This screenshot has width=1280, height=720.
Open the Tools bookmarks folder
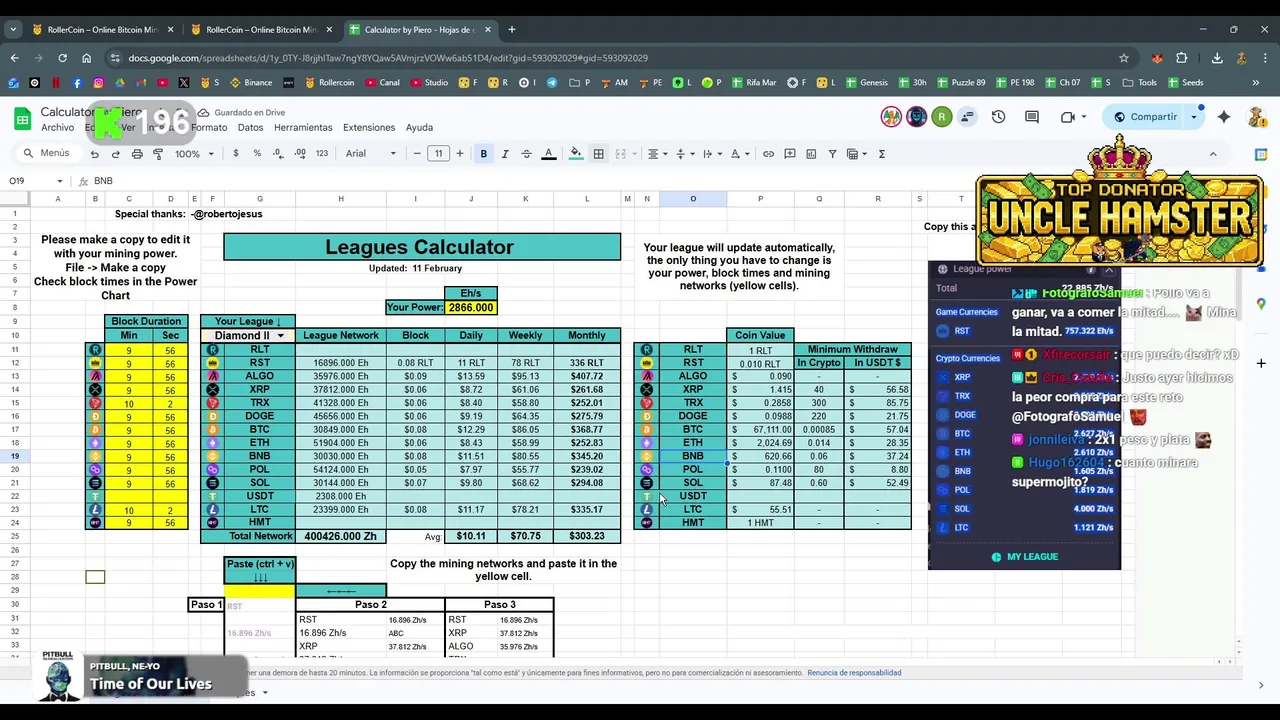coord(1139,83)
